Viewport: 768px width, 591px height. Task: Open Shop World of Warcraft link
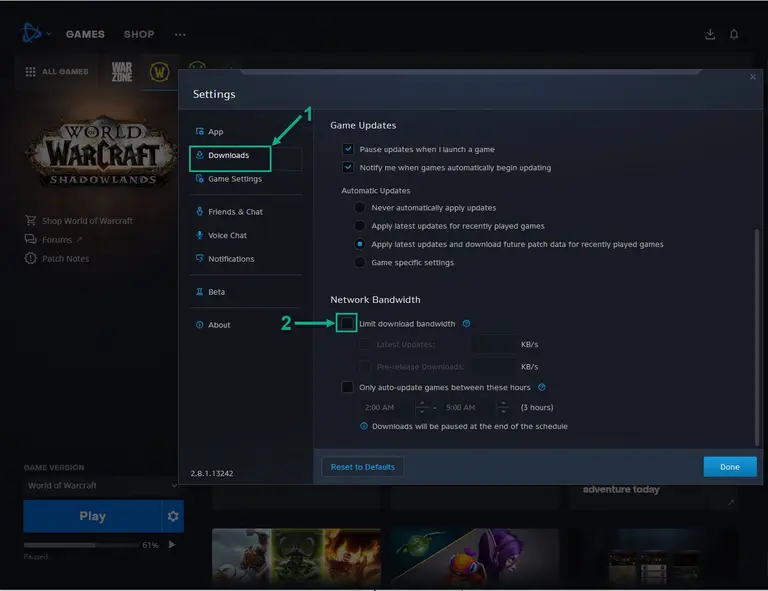click(x=87, y=221)
